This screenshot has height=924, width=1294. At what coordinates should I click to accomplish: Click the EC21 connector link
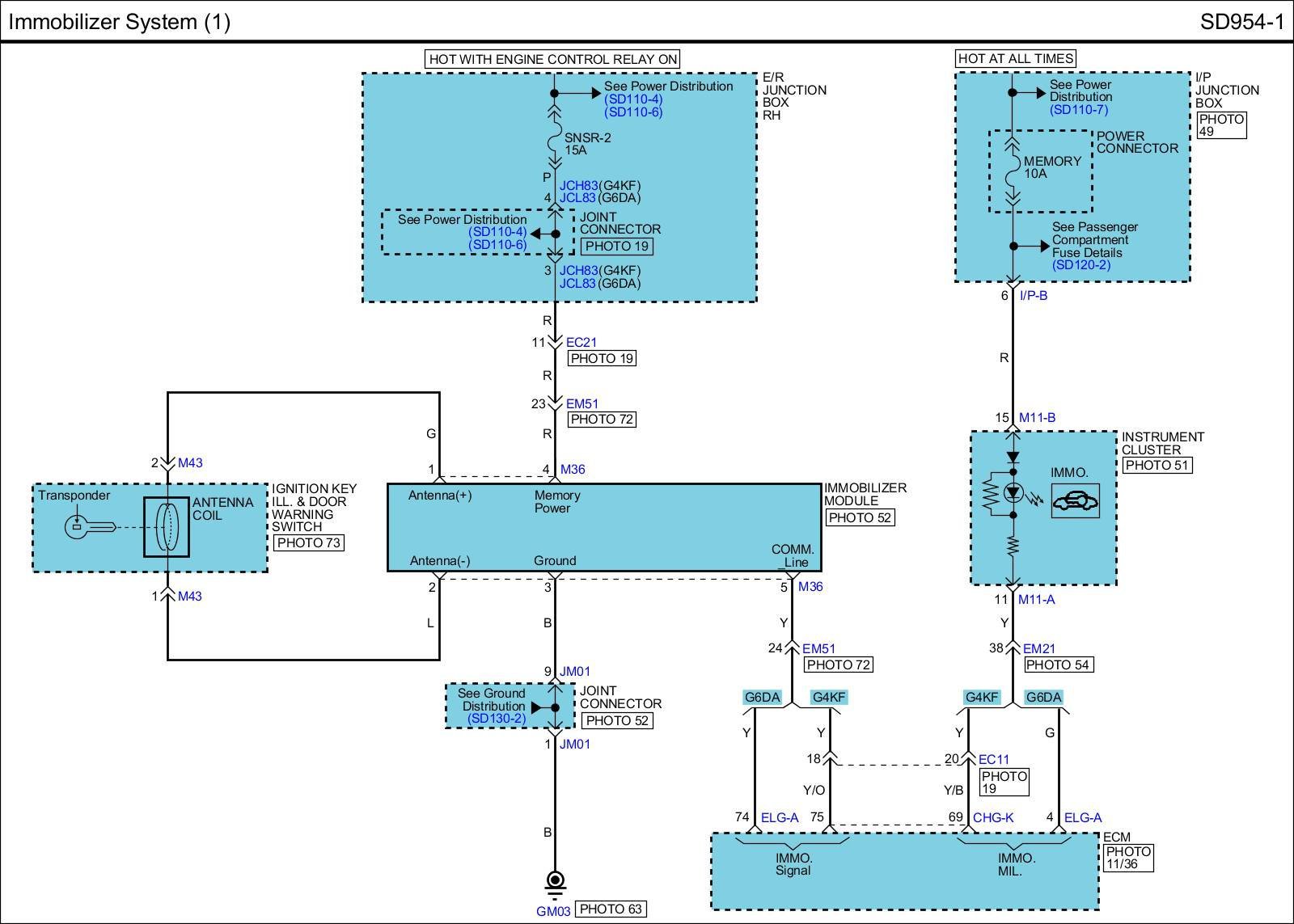coord(581,343)
